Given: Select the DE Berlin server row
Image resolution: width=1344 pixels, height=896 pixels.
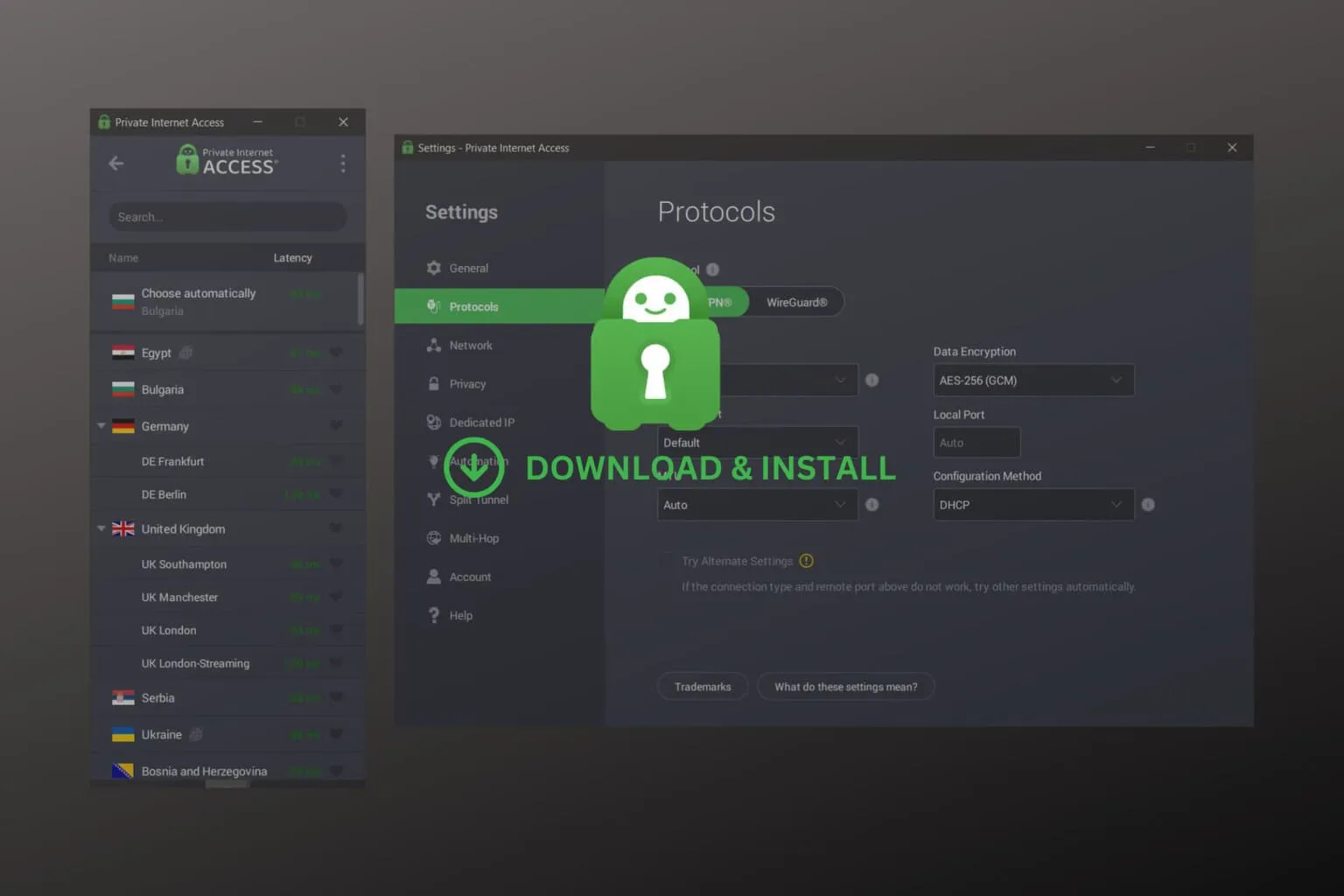Looking at the screenshot, I should tap(227, 494).
